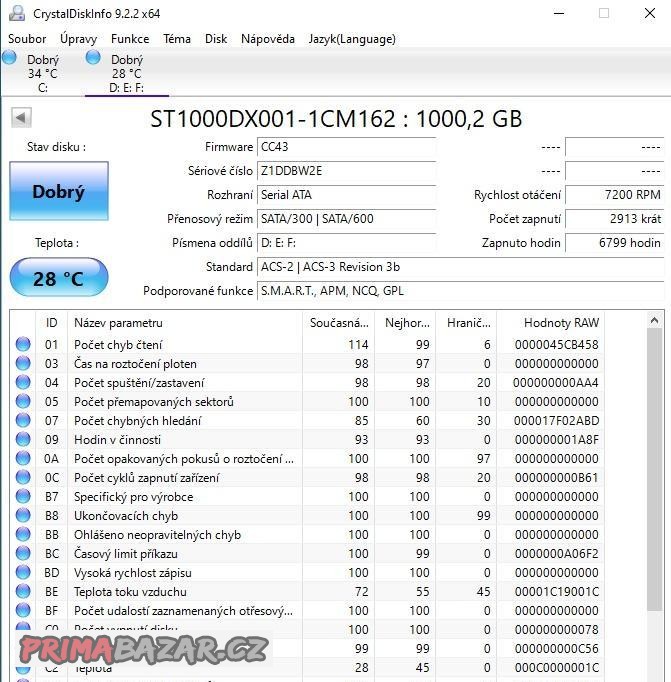Screen dimensions: 671x682
Task: Click the scroll up arrow of attribute list
Action: coord(654,321)
